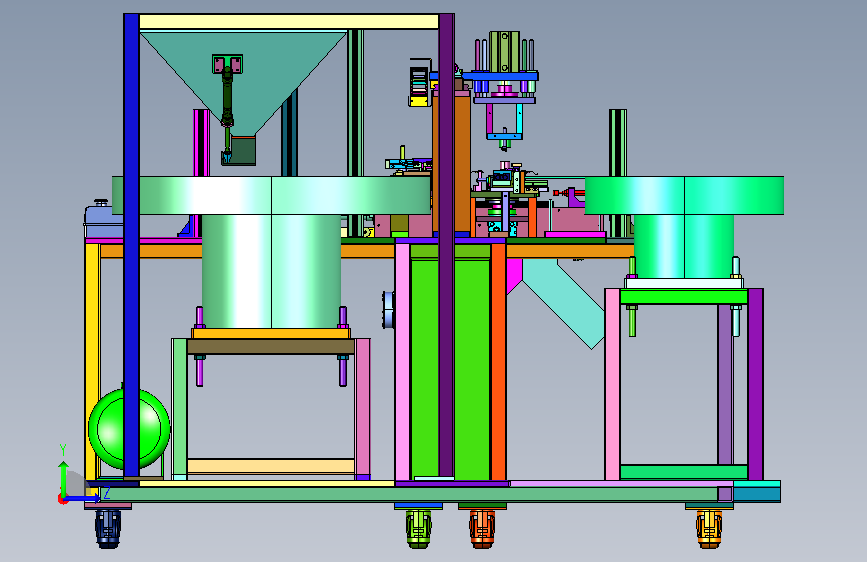Click the green Y axis arrow of the triad
Screen dimensions: 867x562
tap(63, 477)
